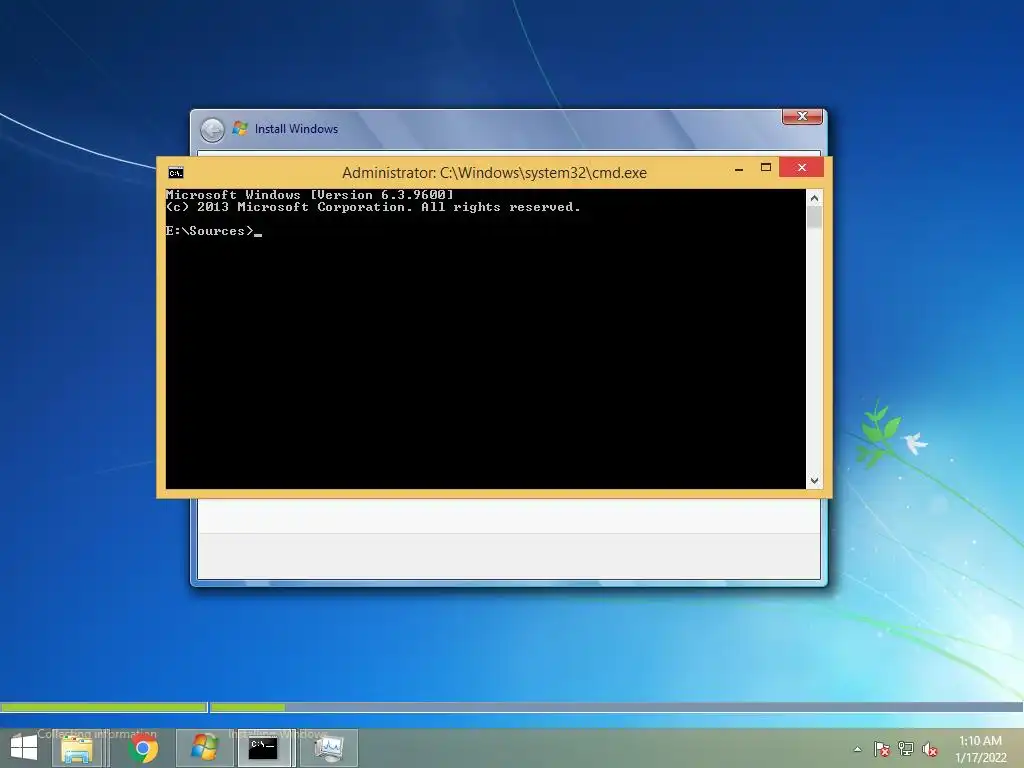The width and height of the screenshot is (1024, 768).
Task: Click the cmd scrollbar thumb
Action: pos(814,217)
